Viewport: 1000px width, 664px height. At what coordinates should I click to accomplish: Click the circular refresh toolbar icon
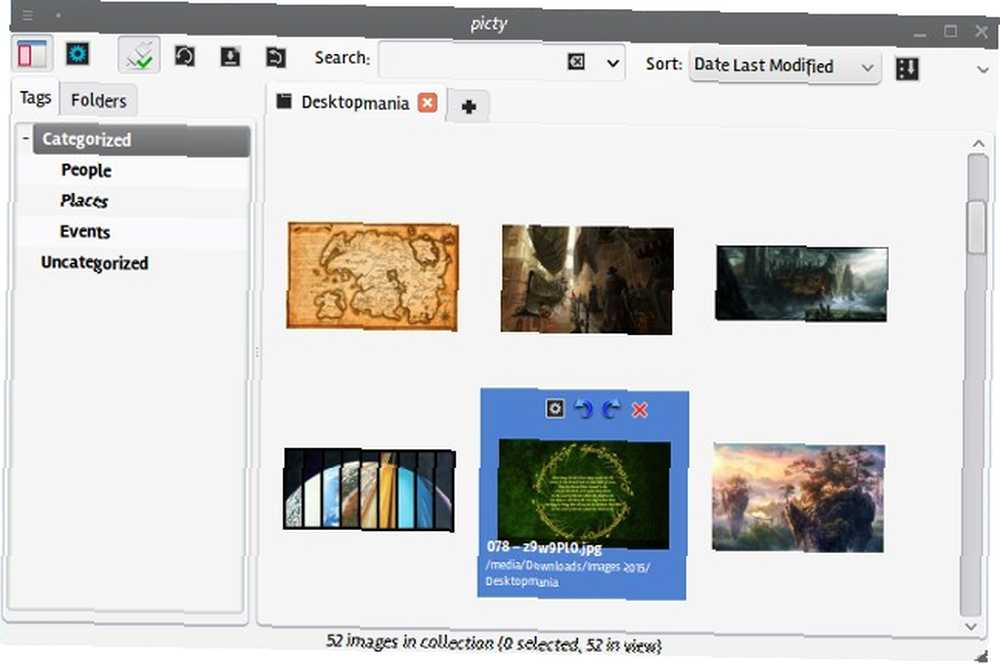[x=185, y=56]
